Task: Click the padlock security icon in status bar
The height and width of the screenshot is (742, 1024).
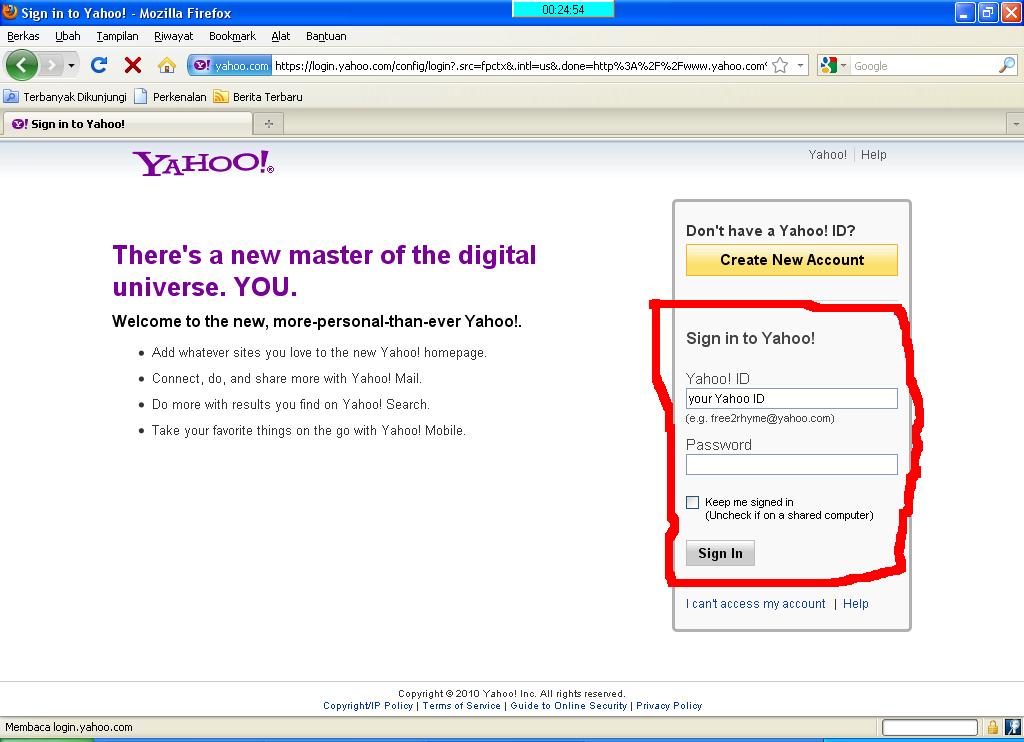Action: (993, 727)
